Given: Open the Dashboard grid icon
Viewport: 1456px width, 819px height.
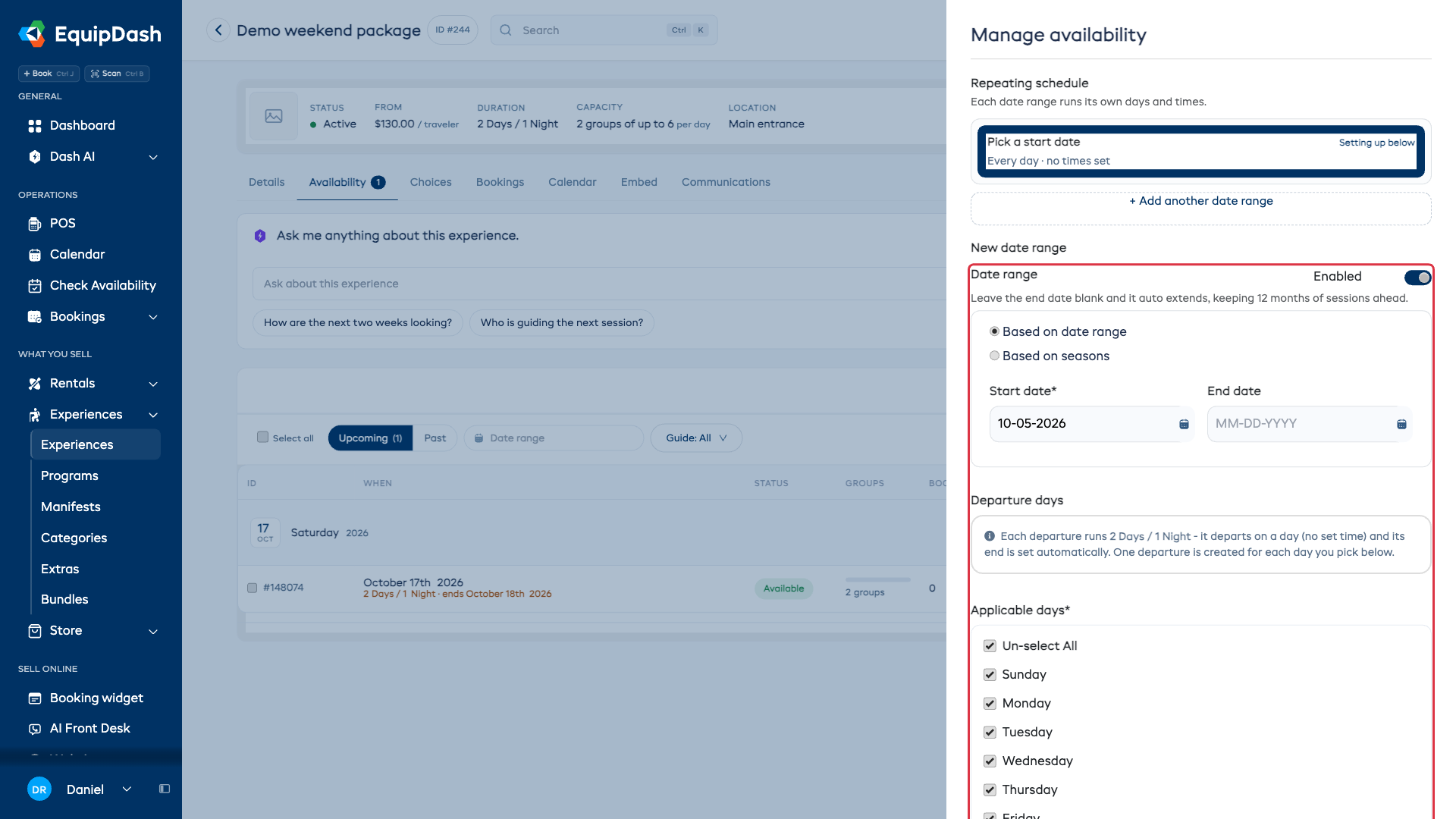Looking at the screenshot, I should tap(35, 126).
